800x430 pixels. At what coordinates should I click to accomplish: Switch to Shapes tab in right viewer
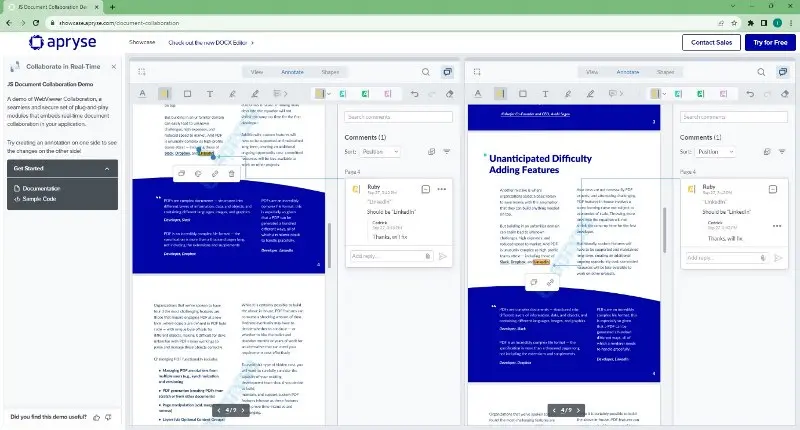coord(665,72)
